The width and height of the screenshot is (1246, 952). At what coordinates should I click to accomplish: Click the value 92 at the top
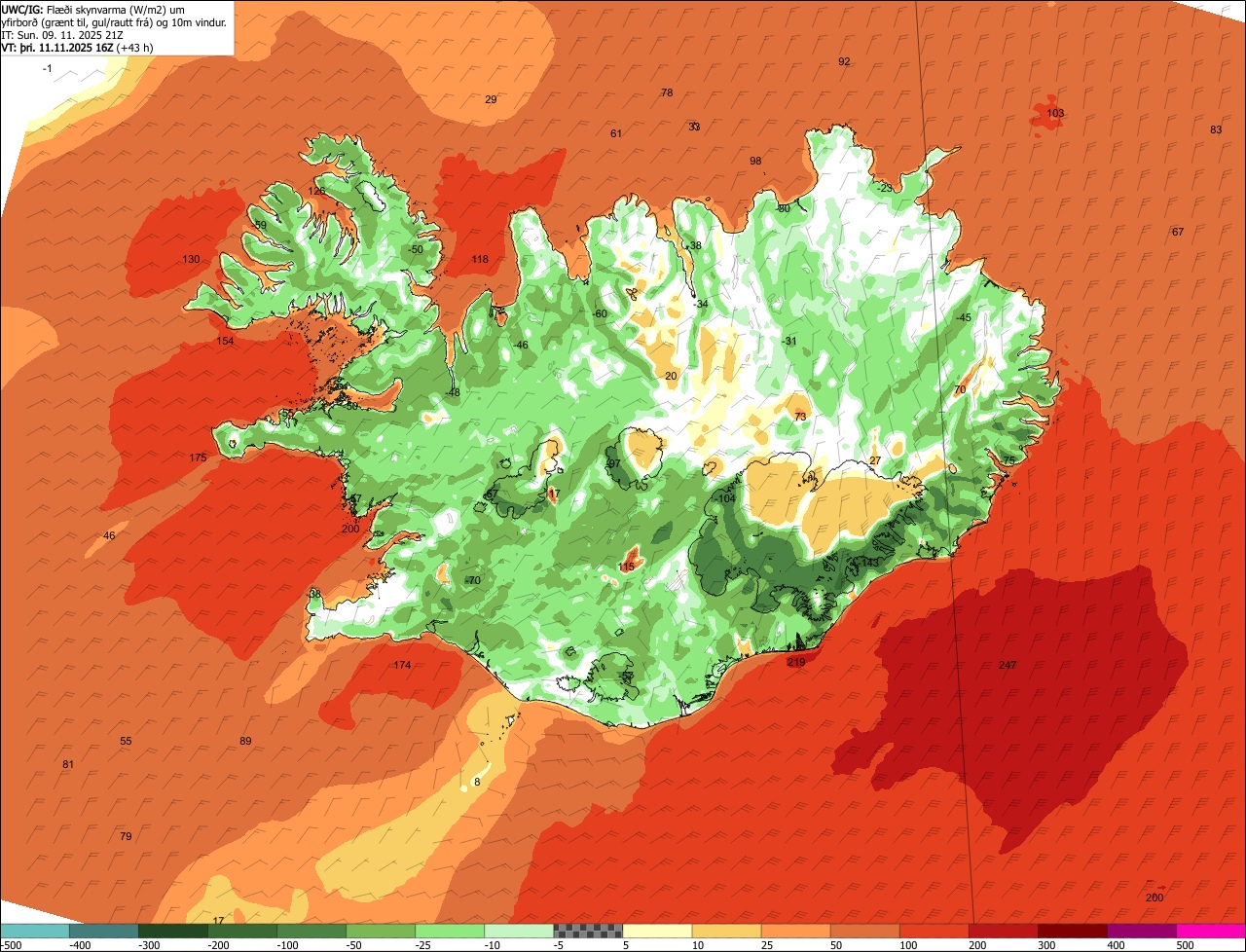coord(844,61)
